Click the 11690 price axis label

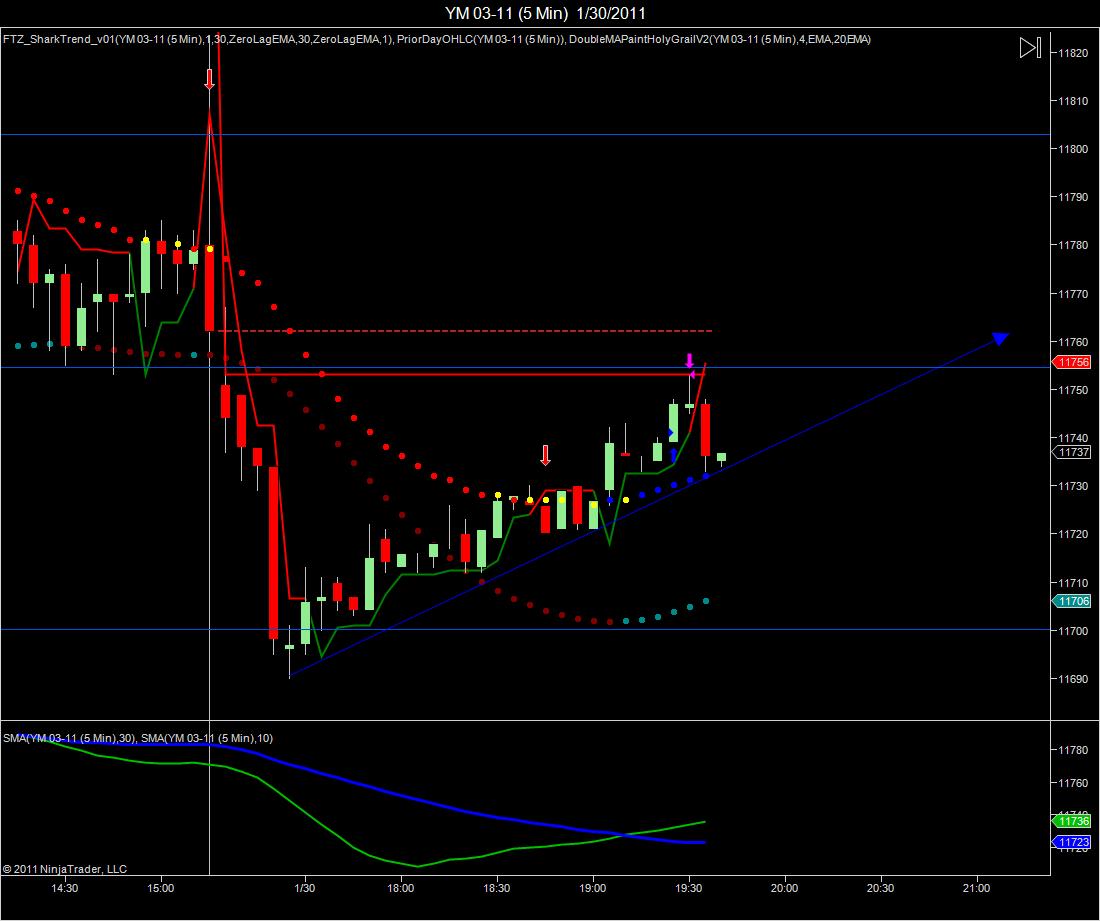tap(1073, 679)
